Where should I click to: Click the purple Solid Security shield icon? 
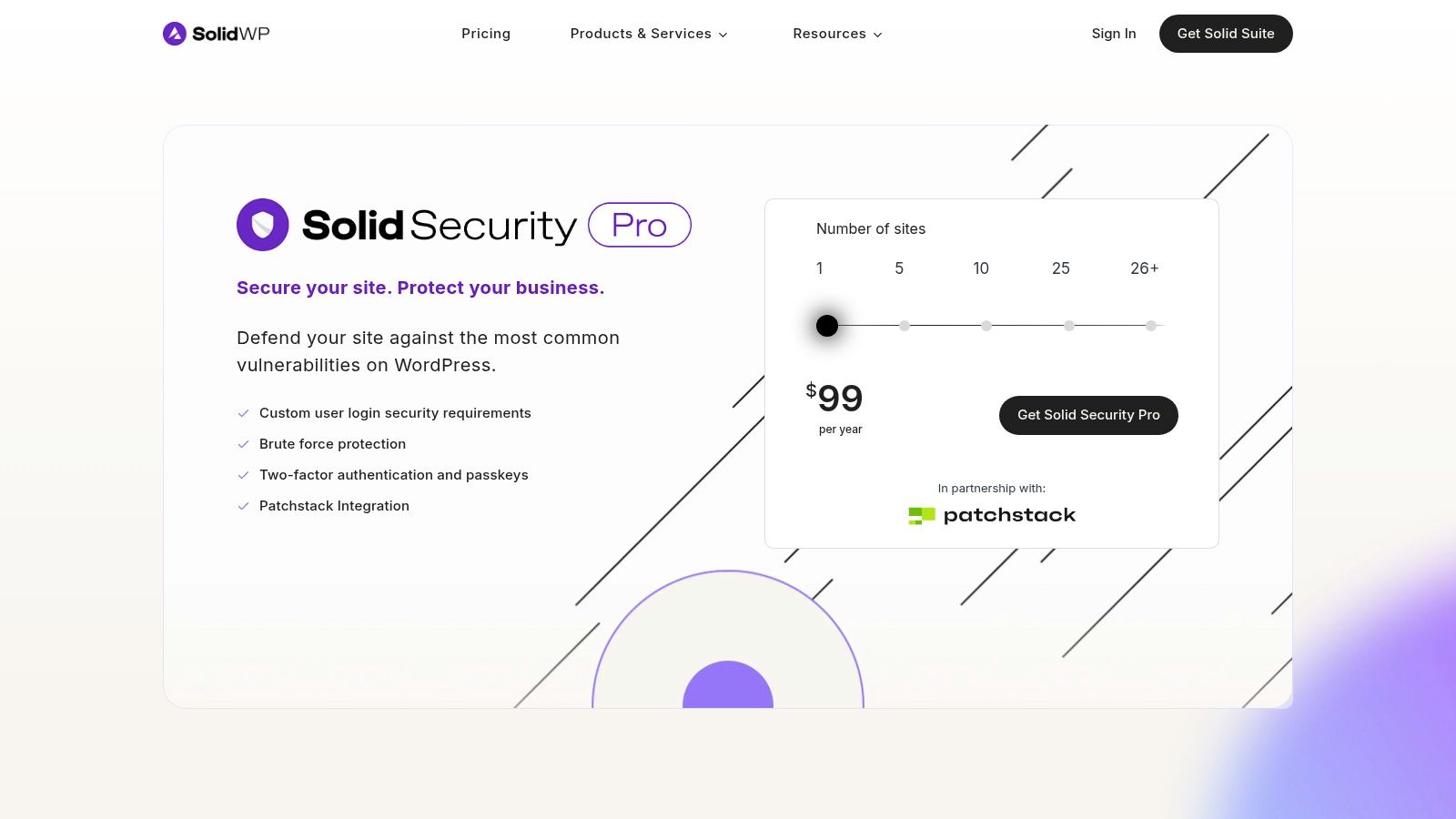click(262, 224)
